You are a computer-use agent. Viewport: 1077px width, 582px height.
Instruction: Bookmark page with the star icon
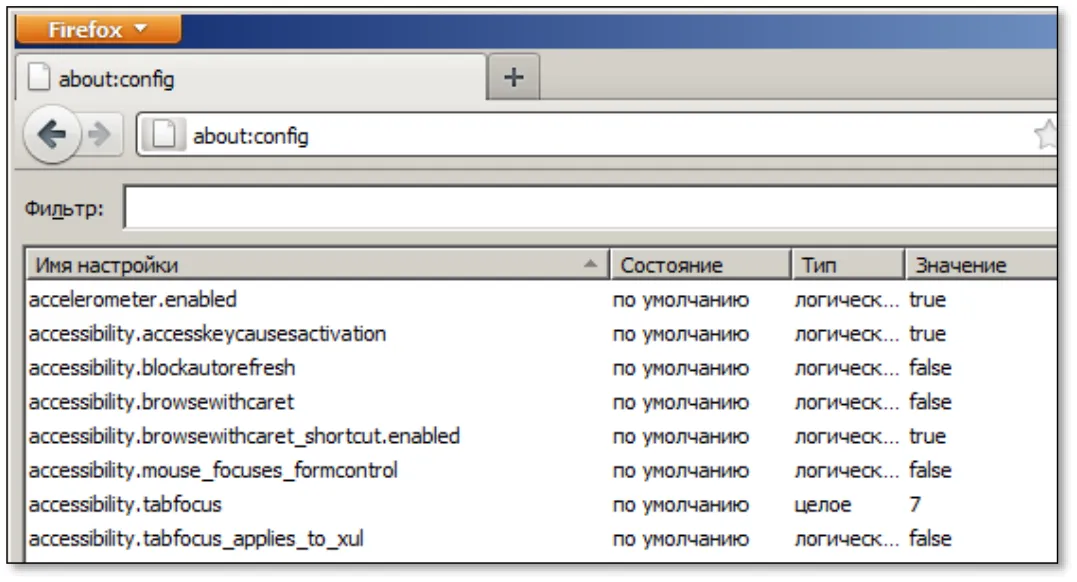coord(1045,135)
